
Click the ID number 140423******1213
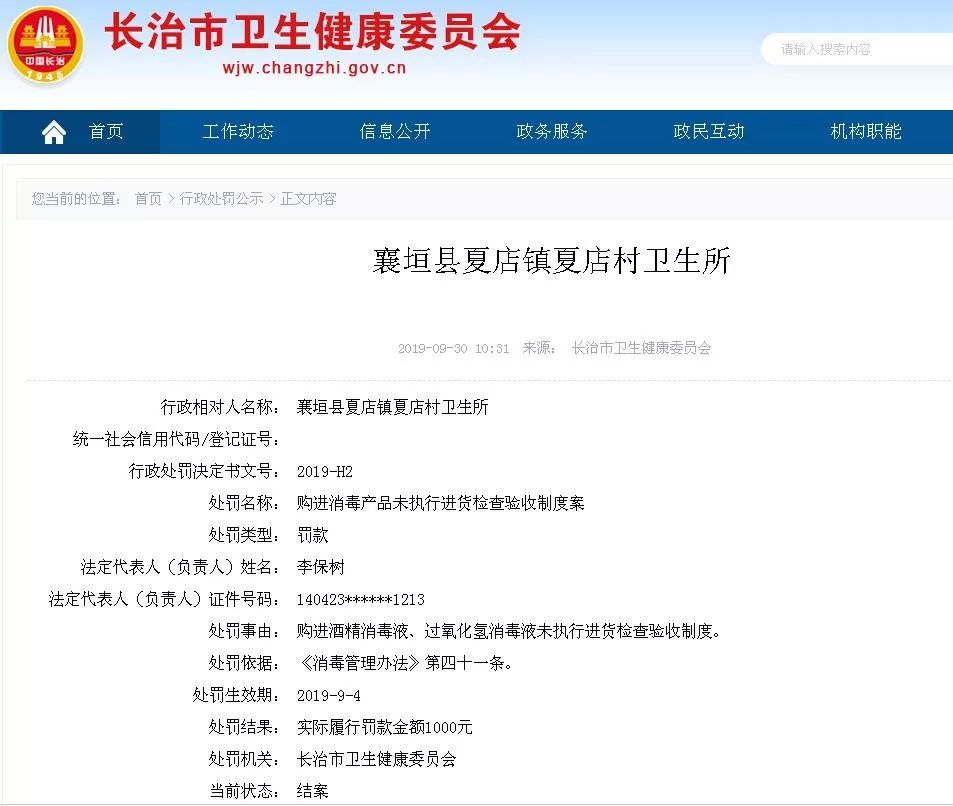[360, 600]
